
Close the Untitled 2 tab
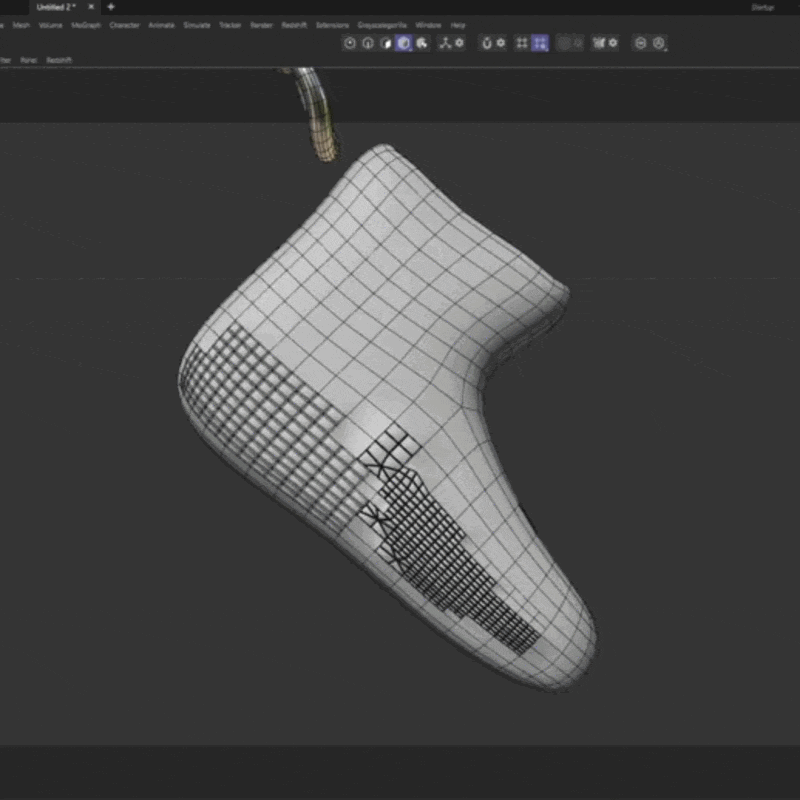[92, 7]
